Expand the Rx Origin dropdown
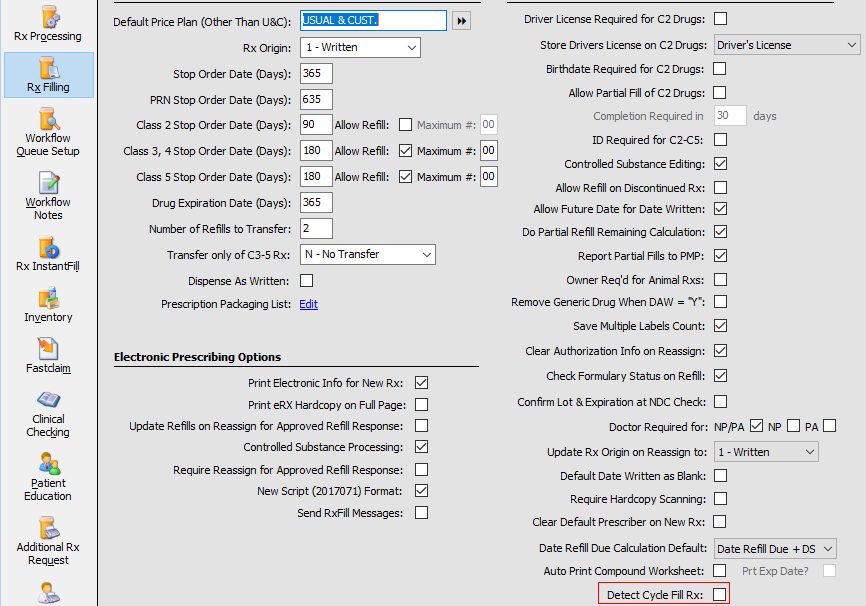This screenshot has width=866, height=606. coord(411,48)
